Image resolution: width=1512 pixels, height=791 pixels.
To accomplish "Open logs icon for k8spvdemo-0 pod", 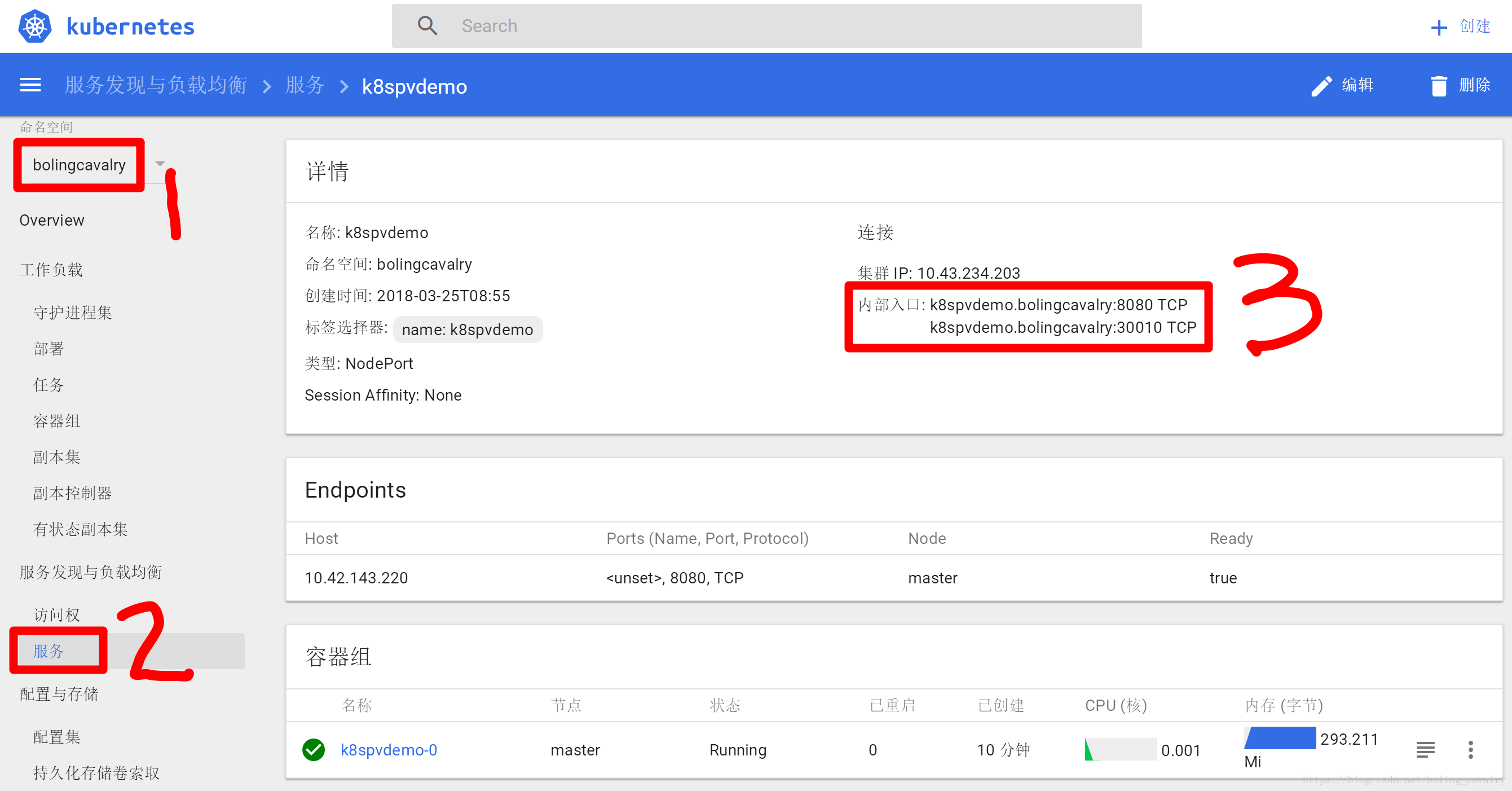I will tap(1425, 749).
